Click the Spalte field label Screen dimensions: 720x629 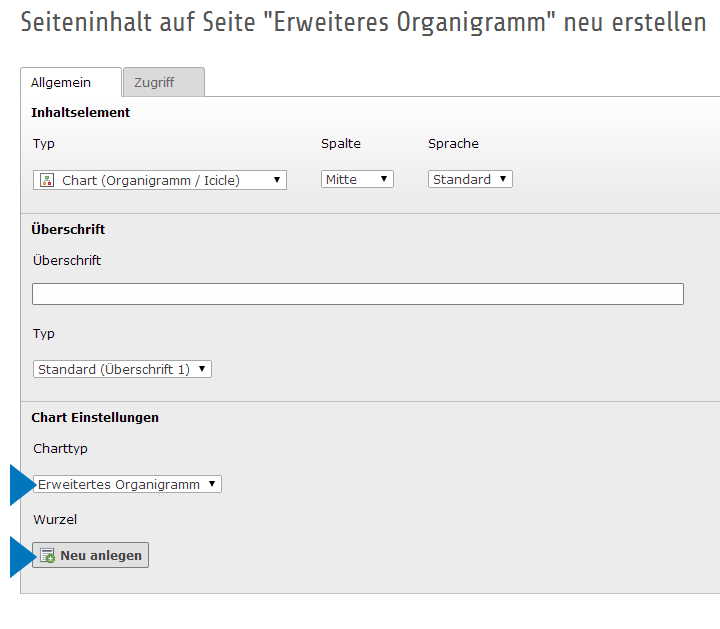click(340, 144)
